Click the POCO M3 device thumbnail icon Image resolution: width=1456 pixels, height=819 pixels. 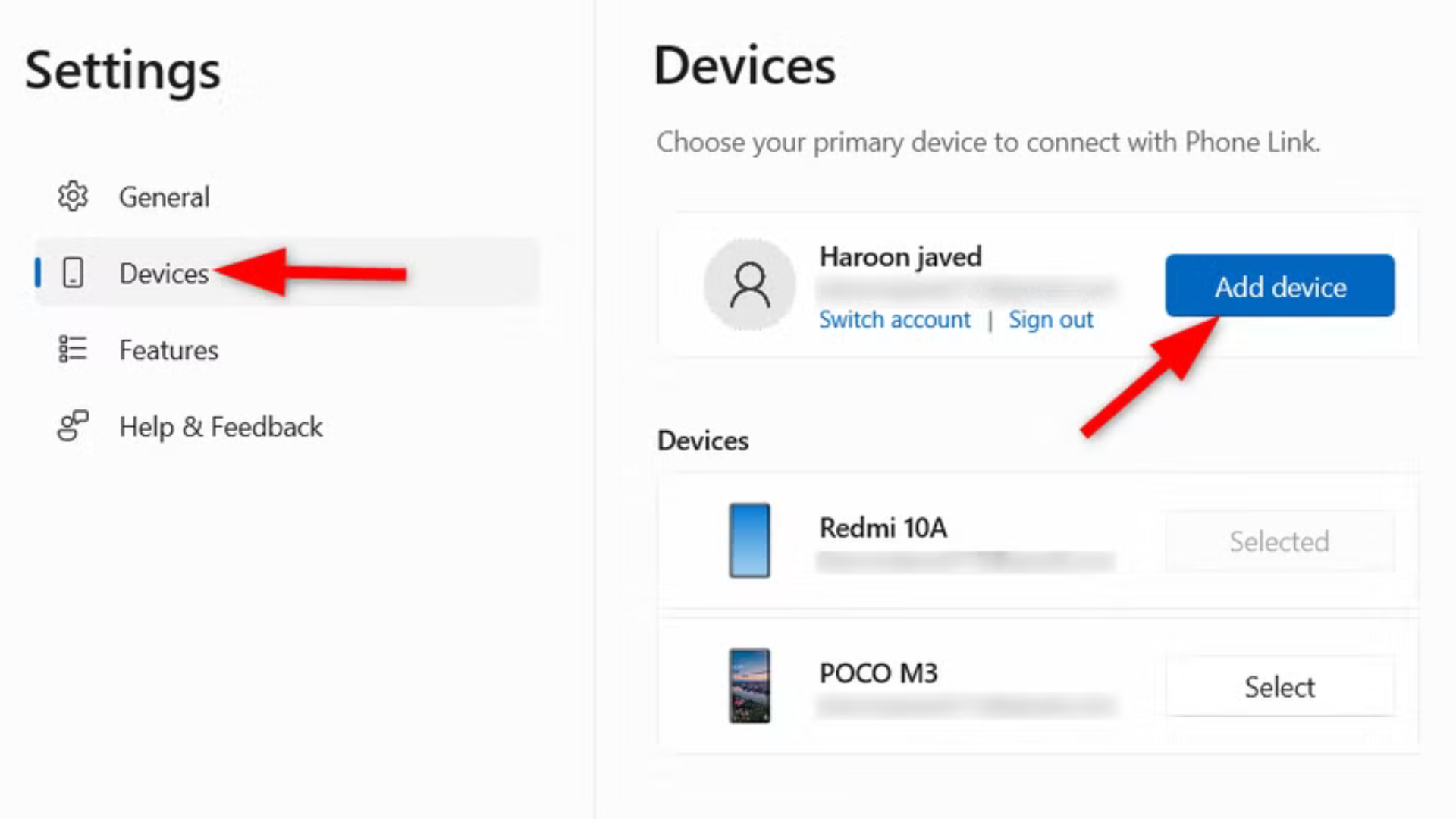749,685
